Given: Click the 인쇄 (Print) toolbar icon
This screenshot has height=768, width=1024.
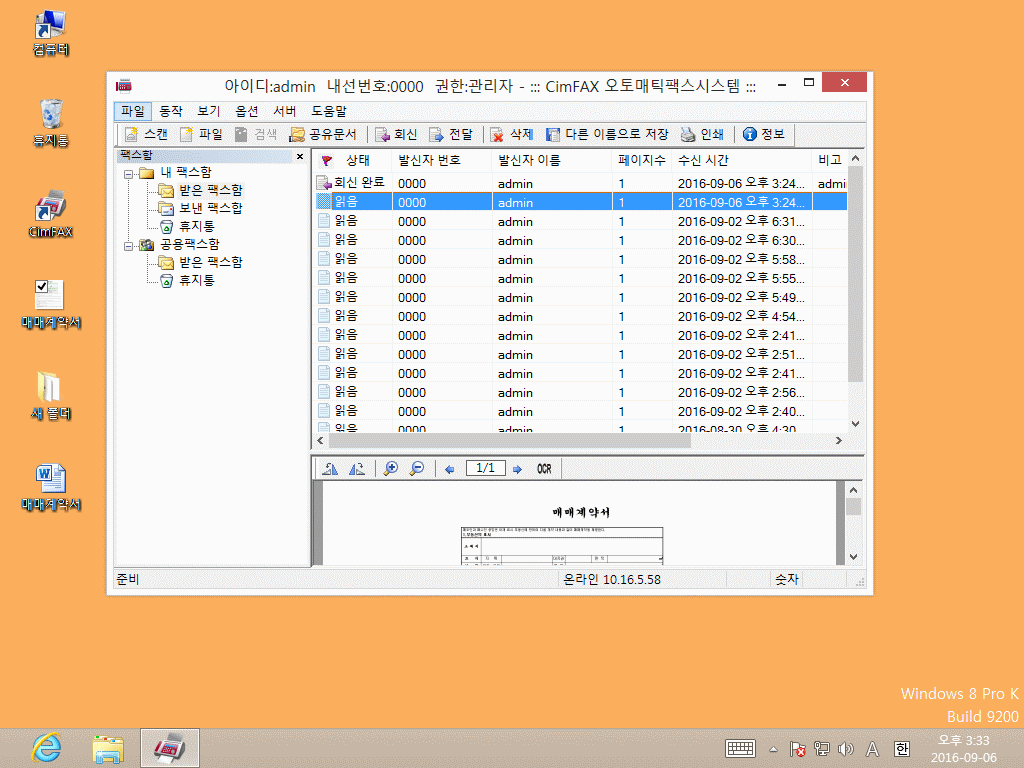Looking at the screenshot, I should click(x=702, y=135).
